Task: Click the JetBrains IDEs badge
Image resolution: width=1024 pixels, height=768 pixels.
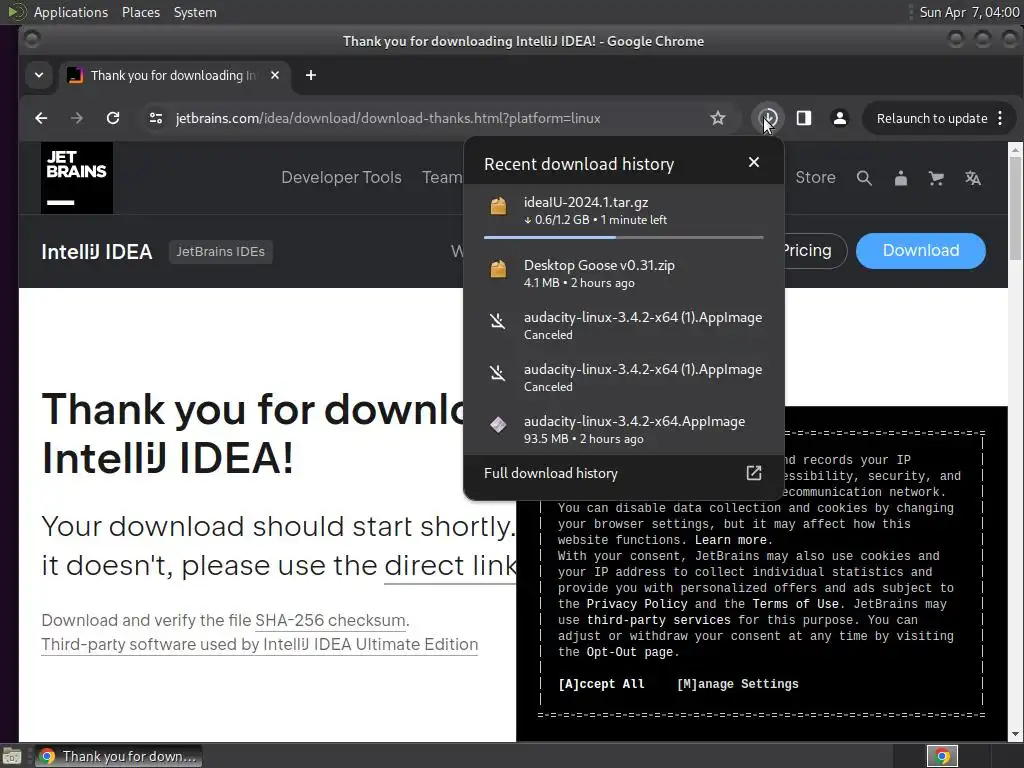Action: pos(221,251)
